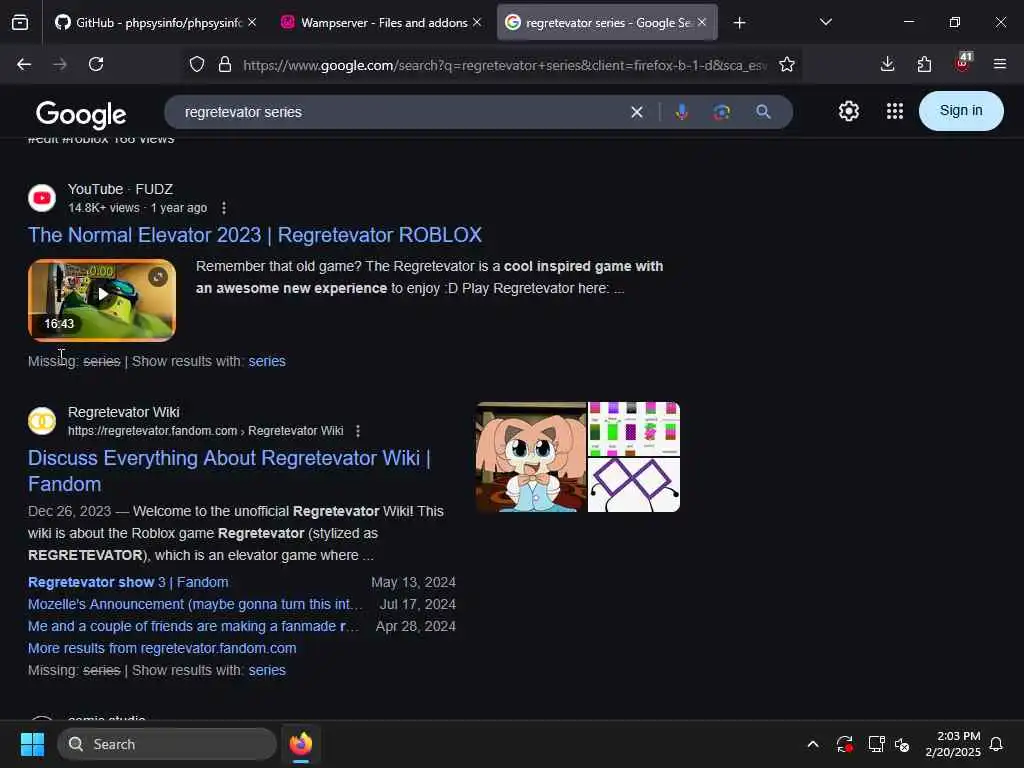Viewport: 1024px width, 768px height.
Task: View site security padlock info
Action: (x=225, y=65)
